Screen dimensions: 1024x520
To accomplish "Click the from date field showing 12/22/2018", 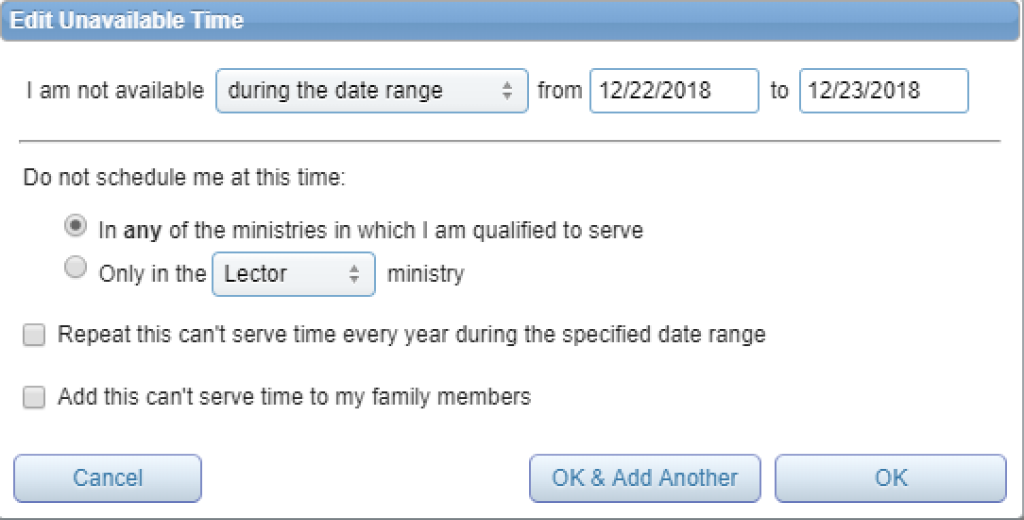I will (674, 91).
